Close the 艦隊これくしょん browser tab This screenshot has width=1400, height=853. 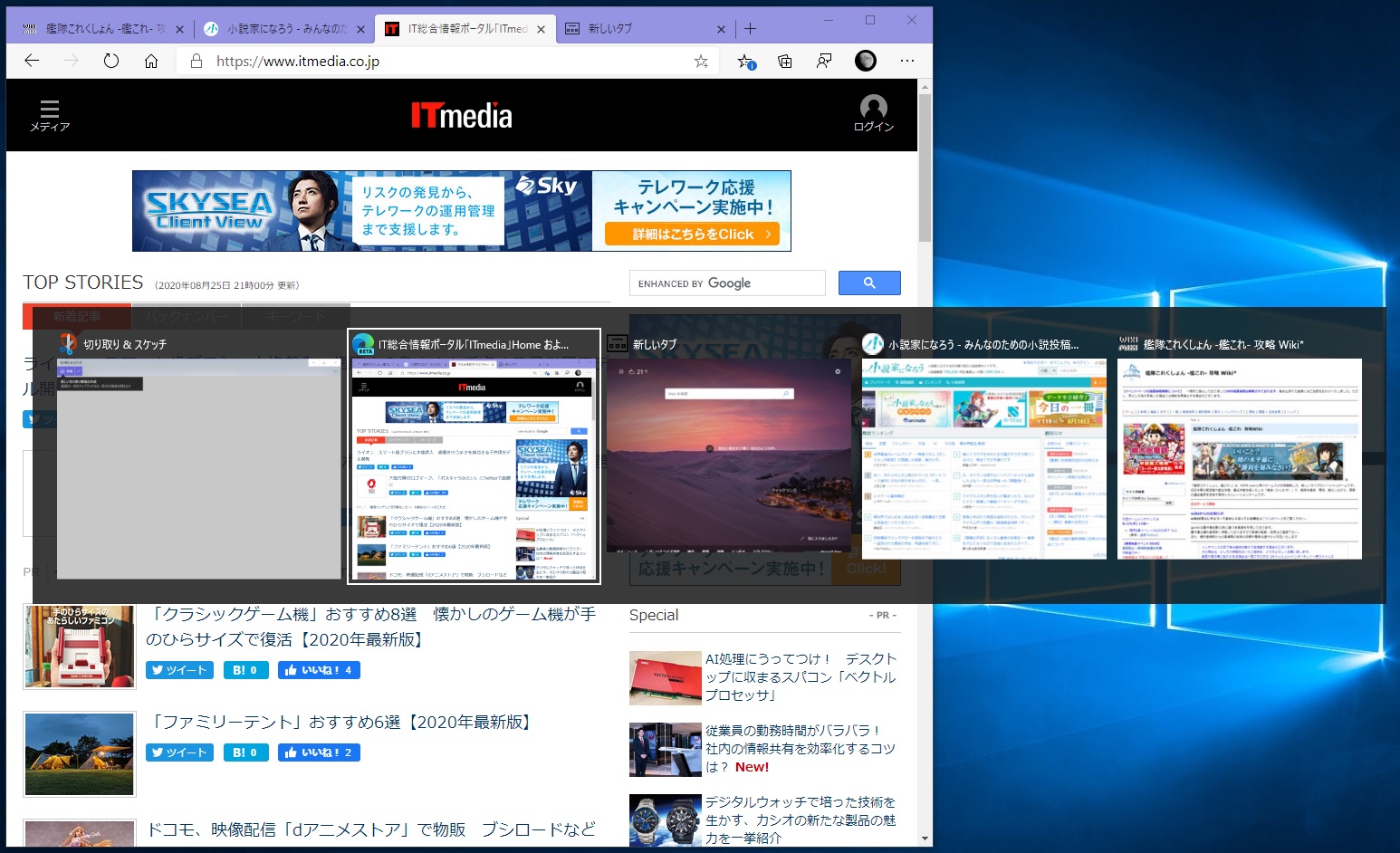click(x=179, y=29)
